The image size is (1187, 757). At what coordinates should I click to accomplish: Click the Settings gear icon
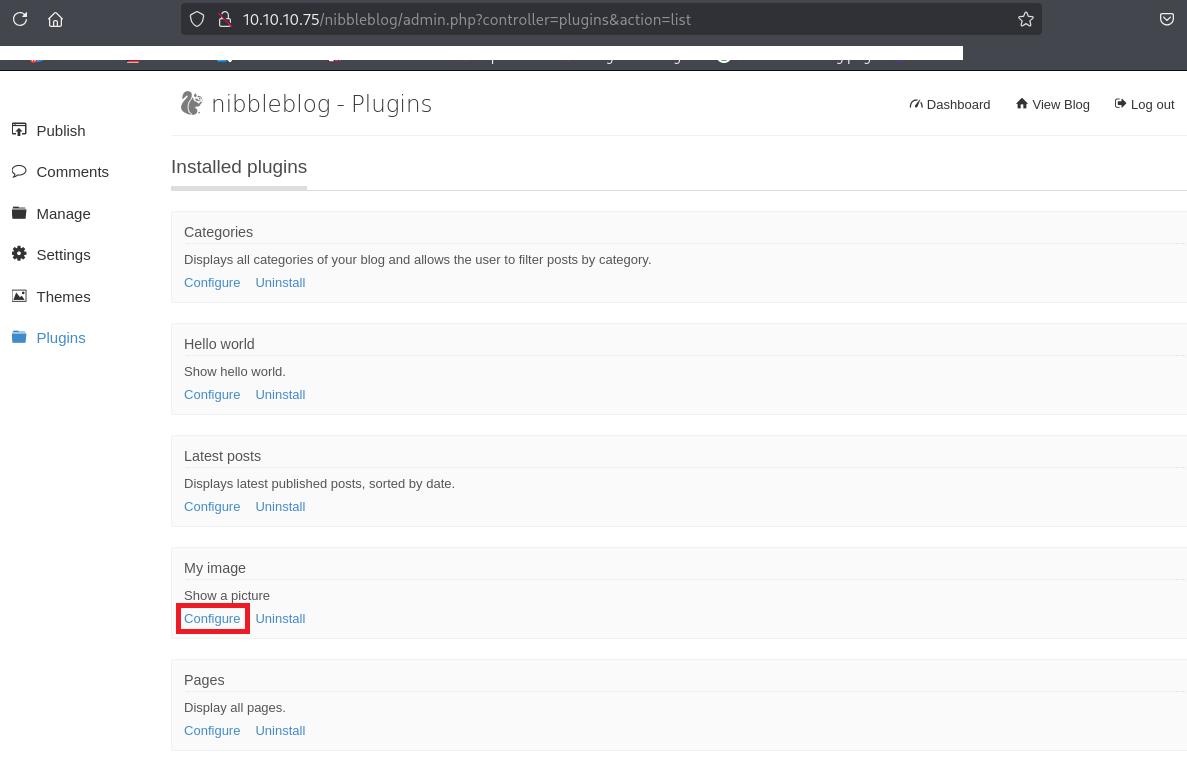pyautogui.click(x=19, y=254)
